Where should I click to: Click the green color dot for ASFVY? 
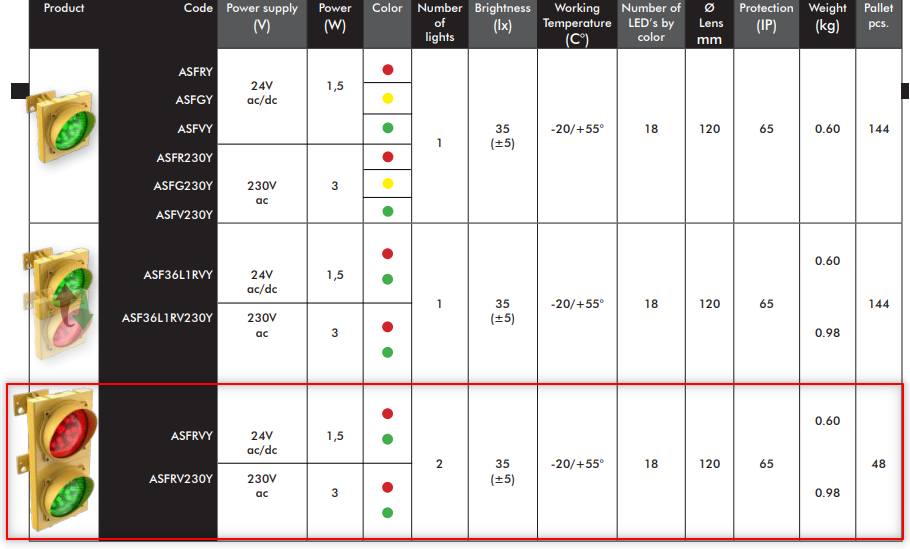point(388,128)
